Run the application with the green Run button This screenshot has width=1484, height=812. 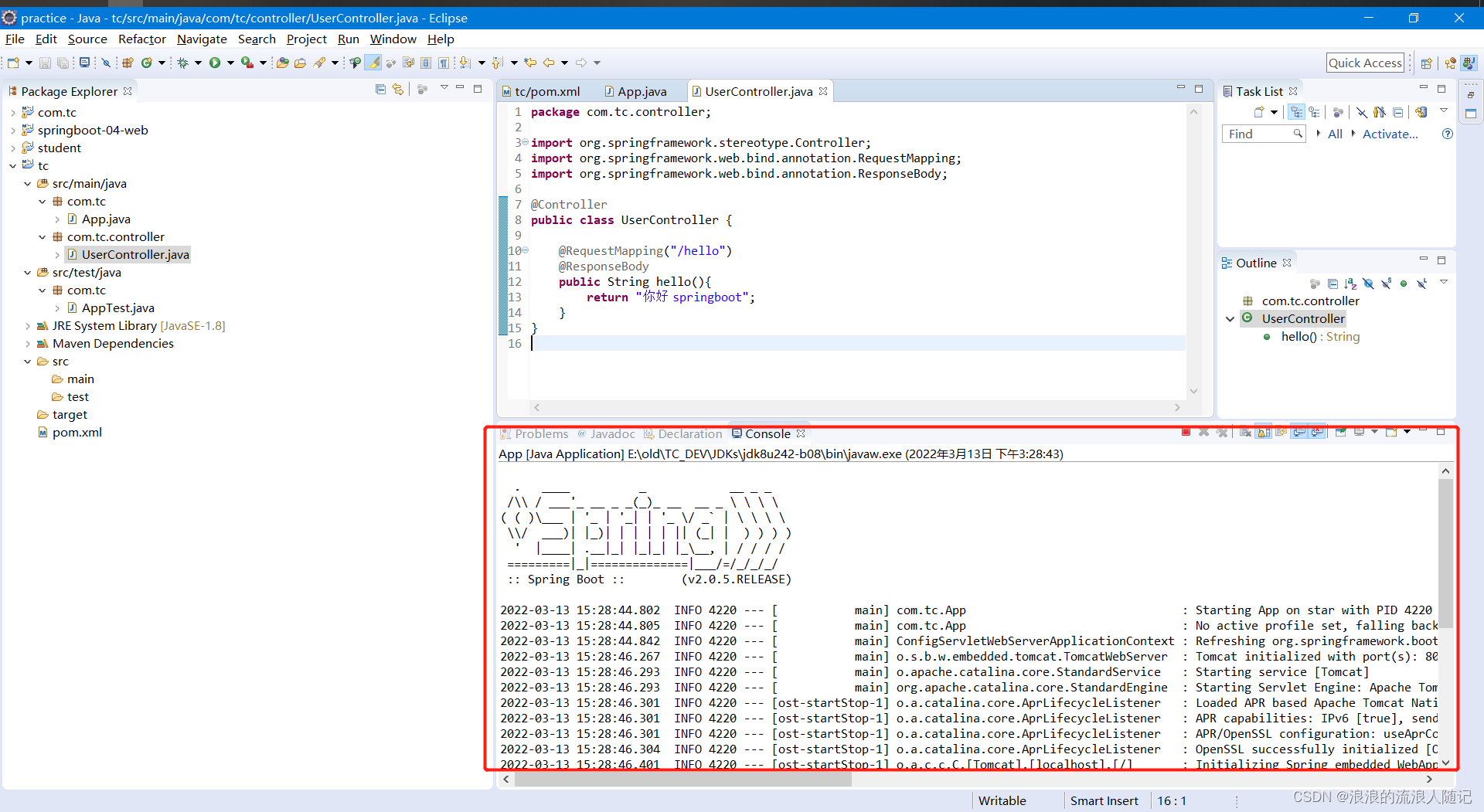point(215,63)
